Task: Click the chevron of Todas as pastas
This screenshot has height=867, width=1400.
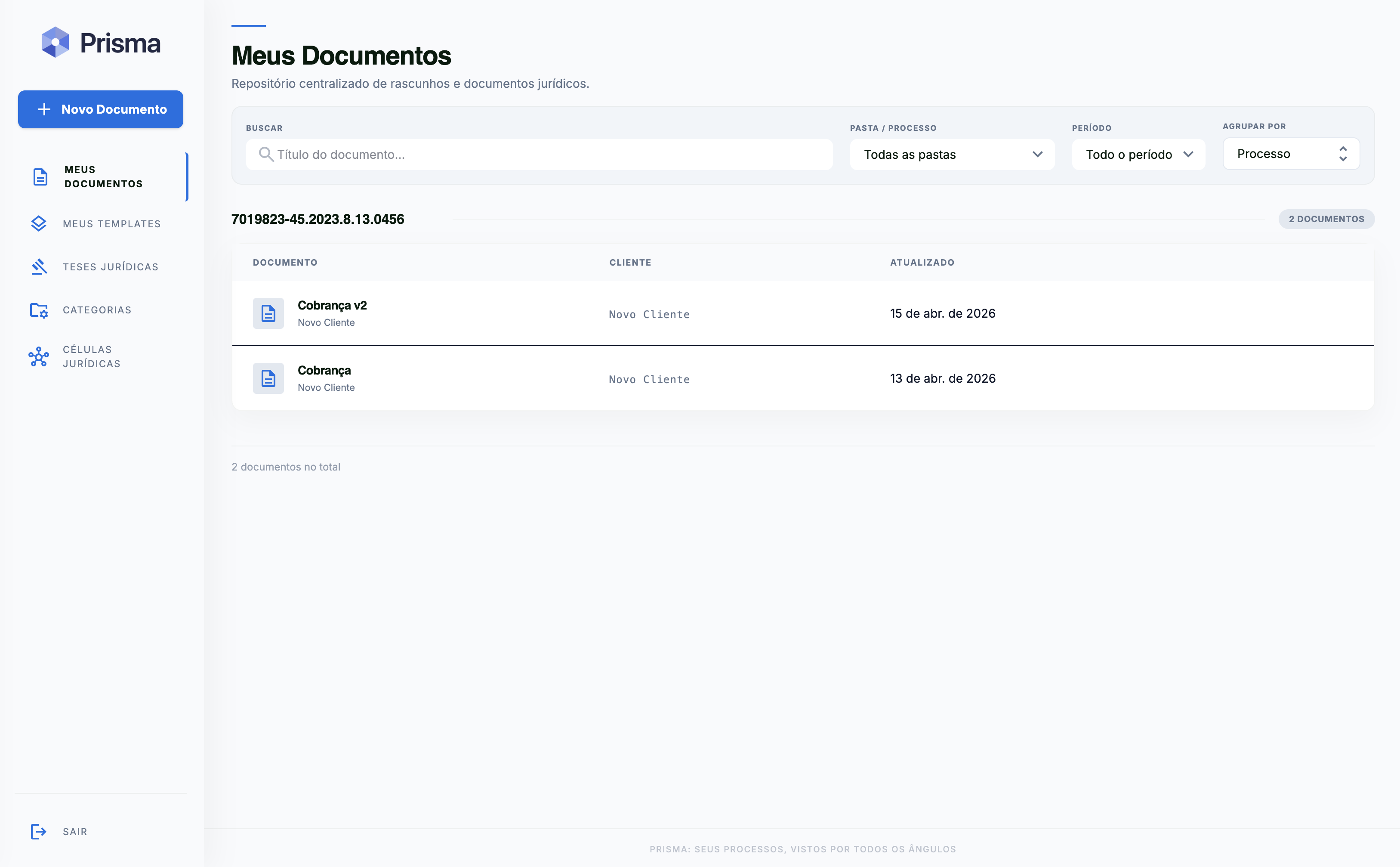Action: (1037, 154)
